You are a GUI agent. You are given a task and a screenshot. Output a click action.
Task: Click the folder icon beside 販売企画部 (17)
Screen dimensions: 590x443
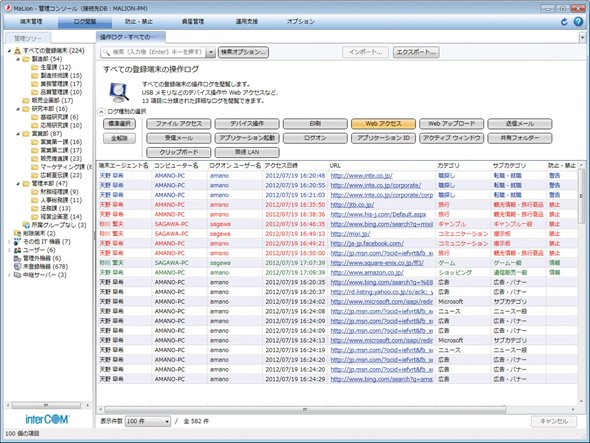[26, 100]
